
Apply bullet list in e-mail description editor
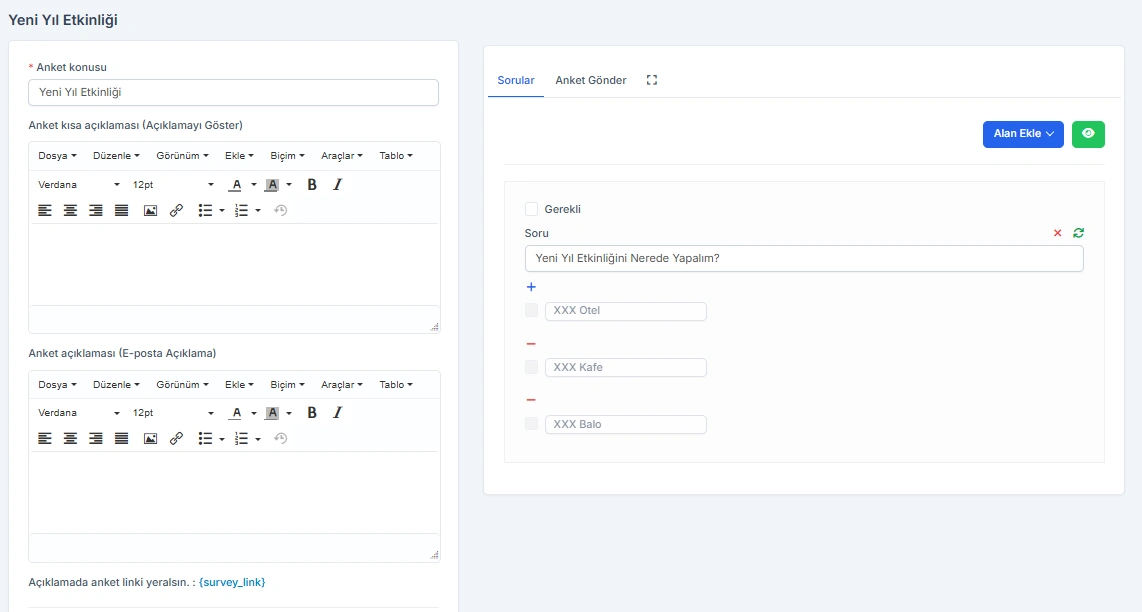[x=205, y=439]
